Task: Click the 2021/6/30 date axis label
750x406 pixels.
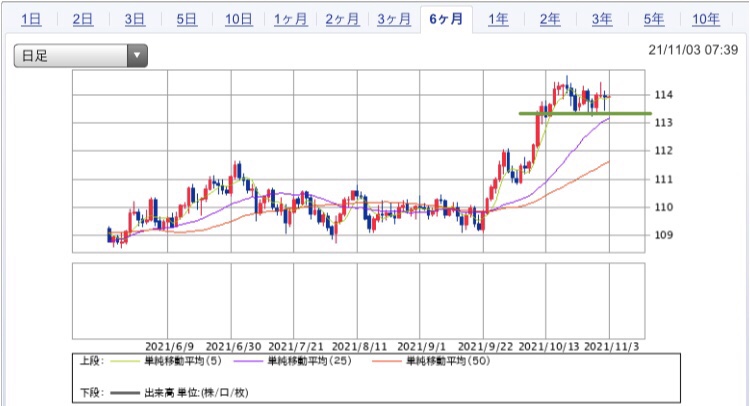Action: (x=233, y=347)
